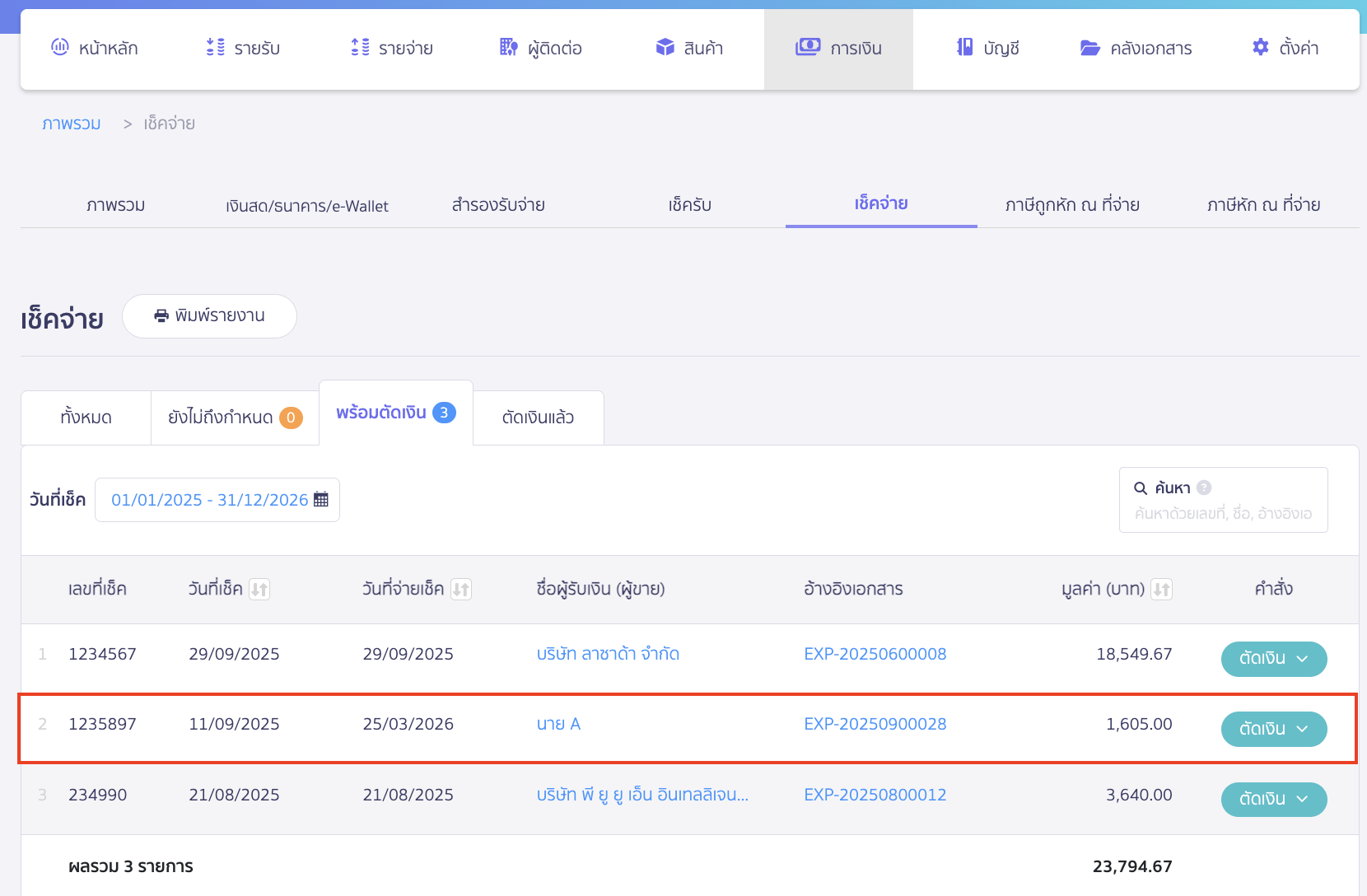
Task: Click the finance money icon
Action: 807,48
